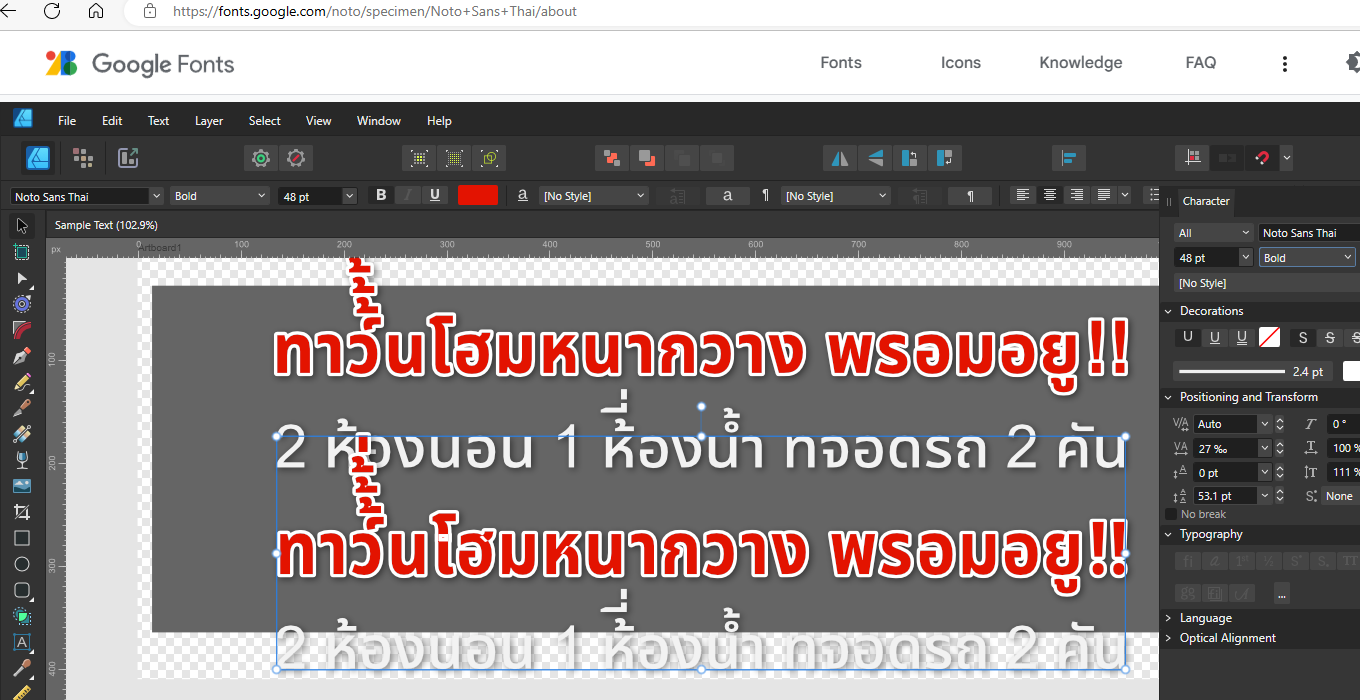Collapse the Decorations section
Viewport: 1360px width, 700px height.
pyautogui.click(x=1168, y=311)
